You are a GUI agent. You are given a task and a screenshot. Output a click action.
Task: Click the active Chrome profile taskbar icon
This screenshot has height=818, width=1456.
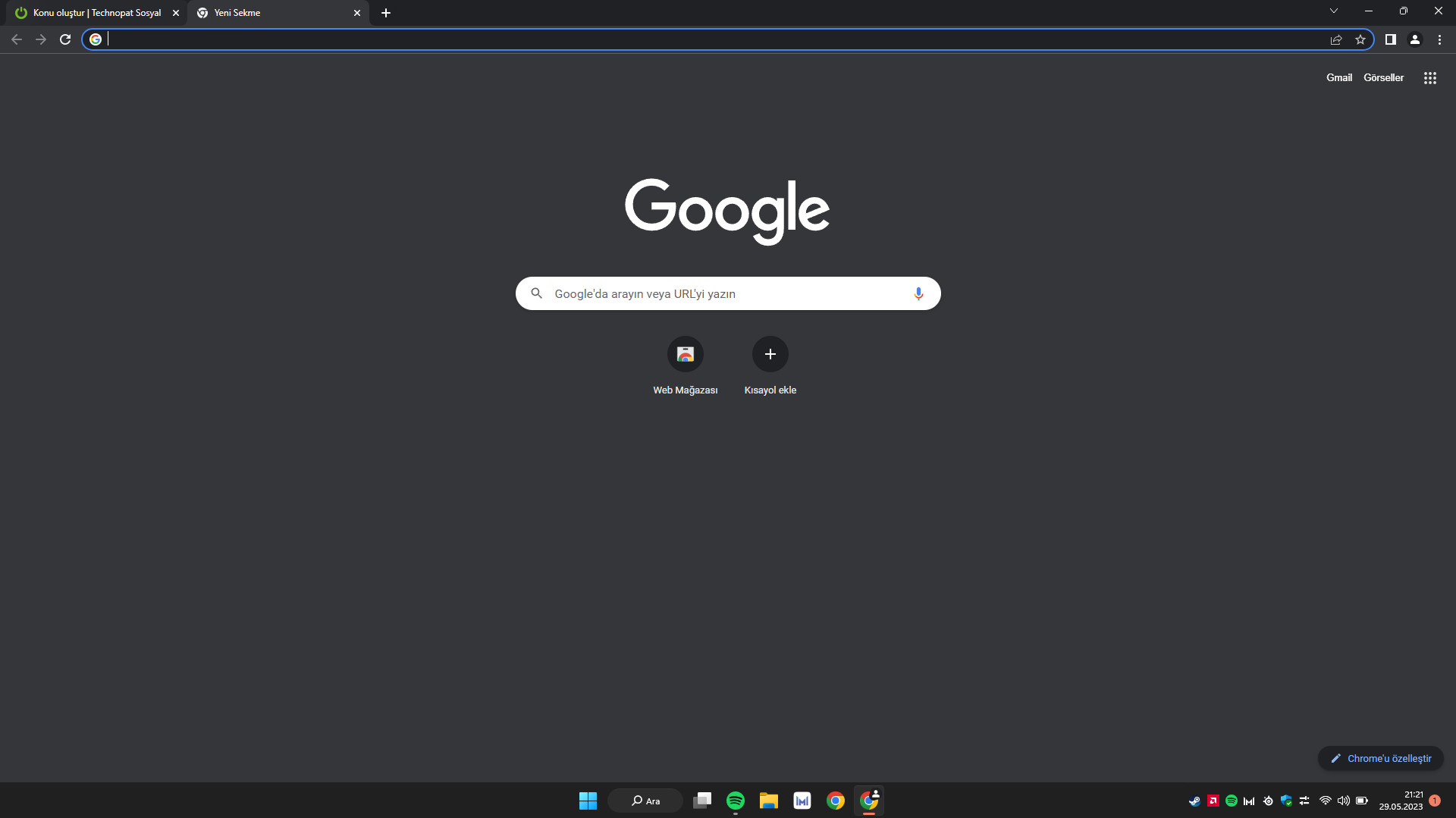[869, 801]
